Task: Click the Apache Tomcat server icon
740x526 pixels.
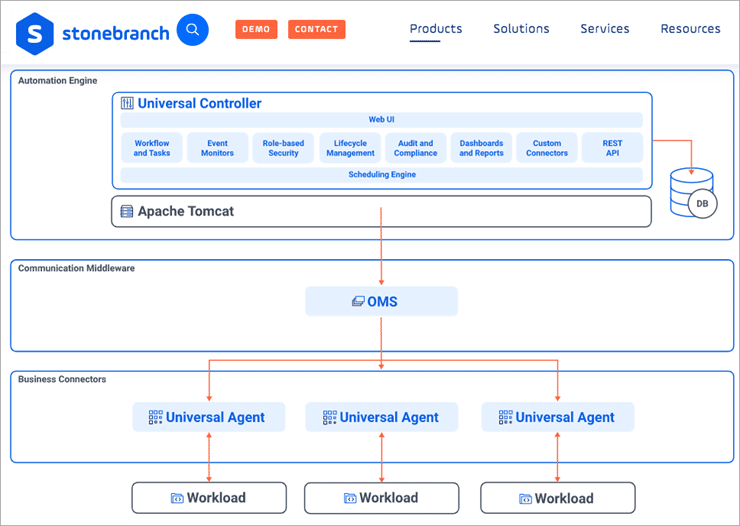Action: [x=126, y=211]
